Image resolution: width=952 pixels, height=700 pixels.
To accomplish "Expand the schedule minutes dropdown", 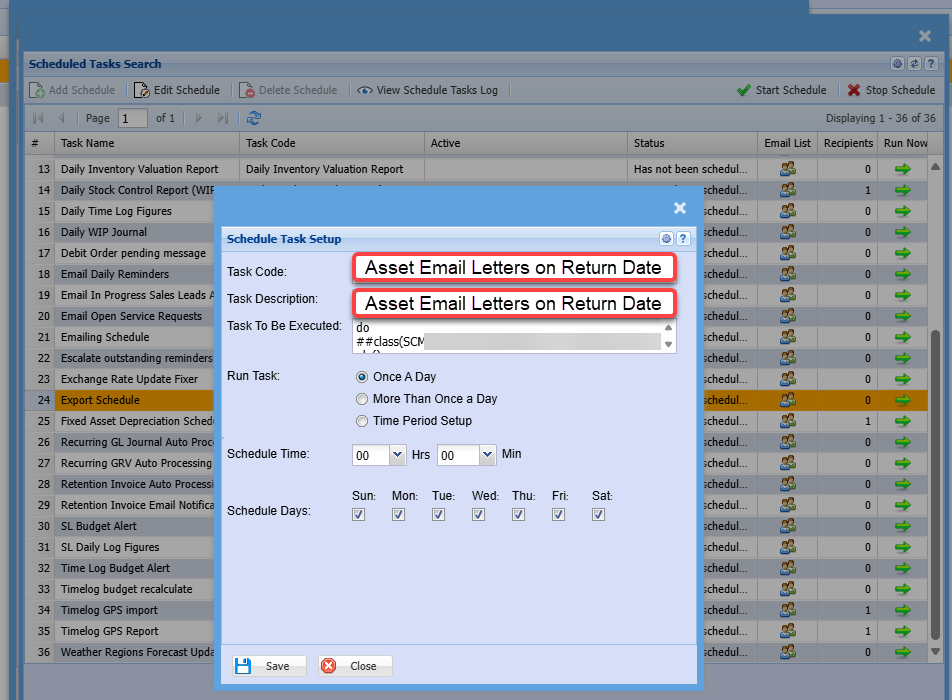I will (x=487, y=455).
